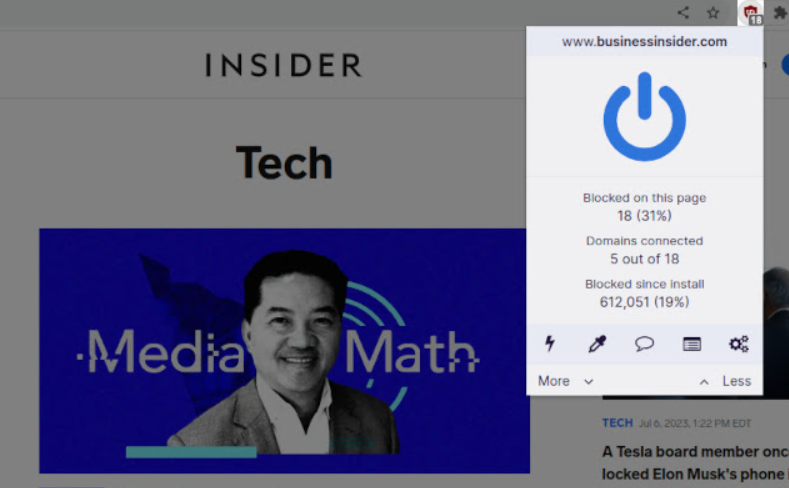This screenshot has width=789, height=488.
Task: Open the MediaMath featured article image
Action: [x=284, y=351]
